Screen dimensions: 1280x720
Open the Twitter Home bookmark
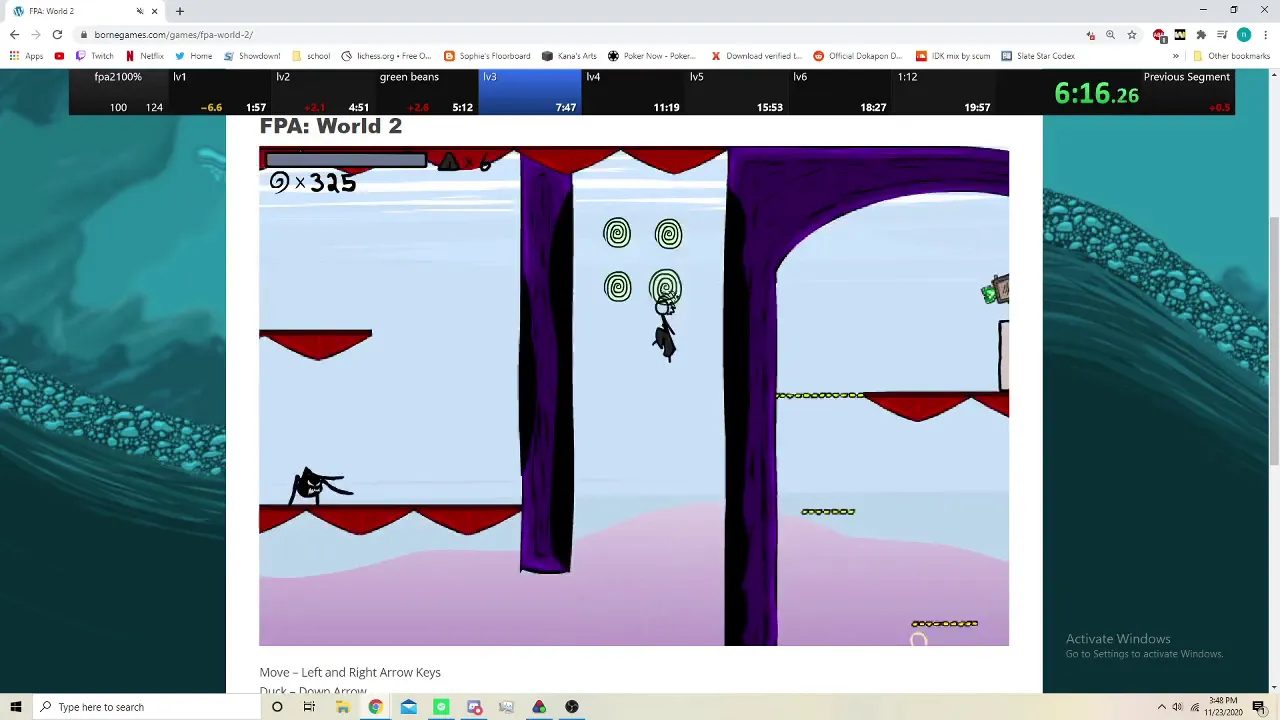pos(194,56)
